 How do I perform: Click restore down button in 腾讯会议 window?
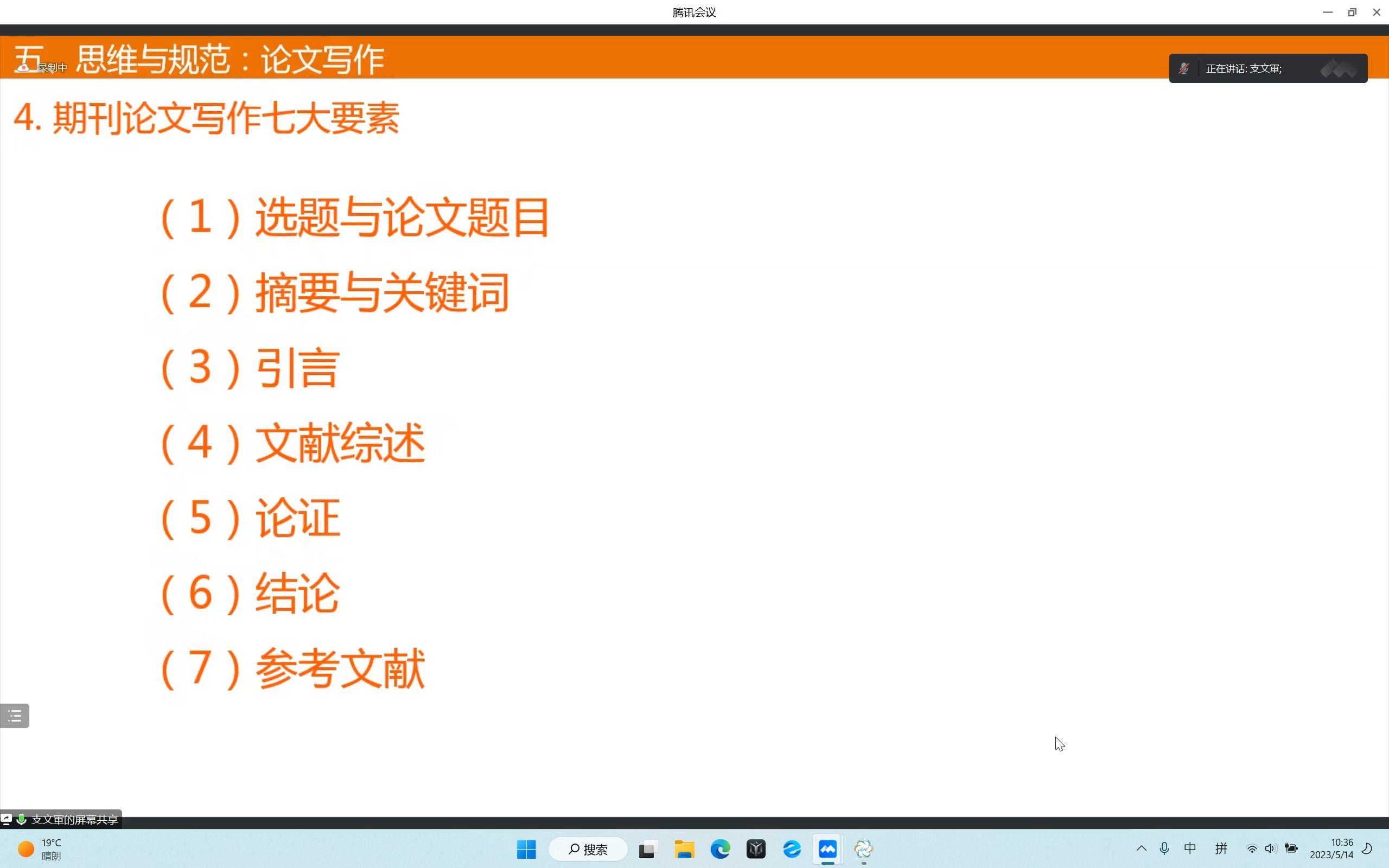click(x=1352, y=12)
